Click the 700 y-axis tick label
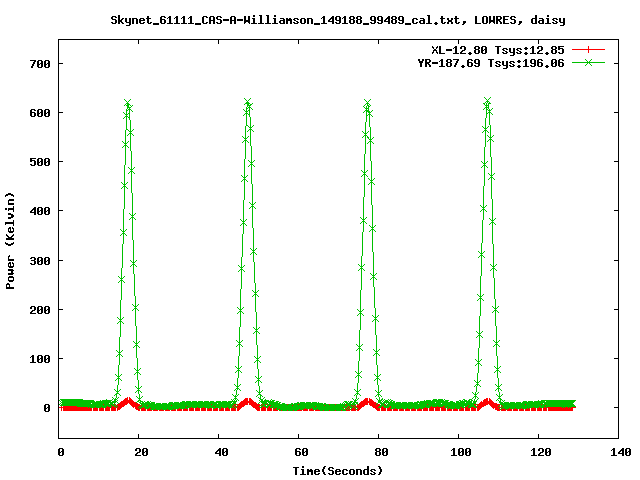This screenshot has height=480, width=640. coord(40,64)
